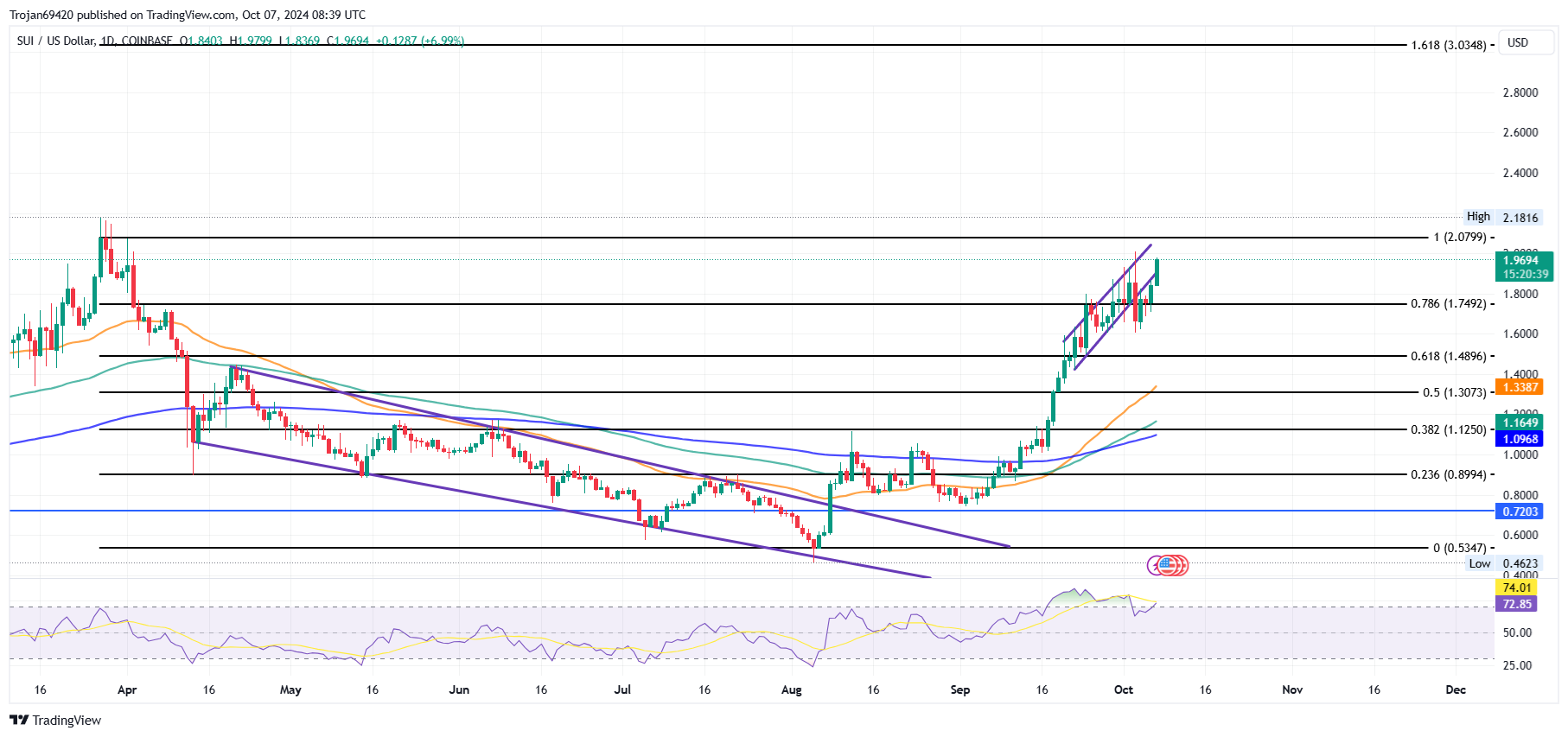
Task: Click the Dec label on time axis
Action: click(1456, 689)
